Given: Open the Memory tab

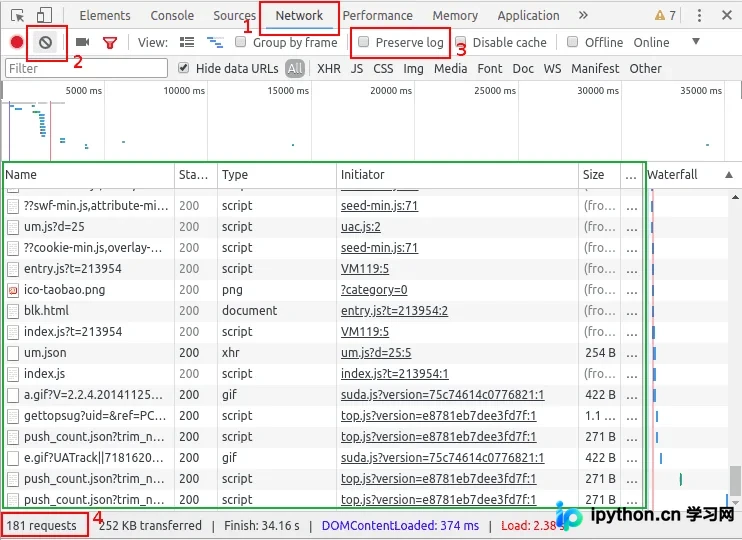Looking at the screenshot, I should 455,16.
